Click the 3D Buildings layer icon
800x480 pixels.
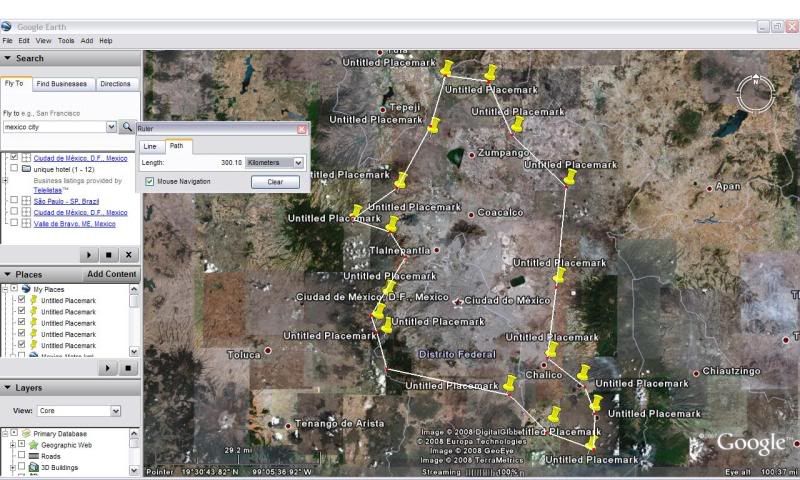[x=33, y=467]
